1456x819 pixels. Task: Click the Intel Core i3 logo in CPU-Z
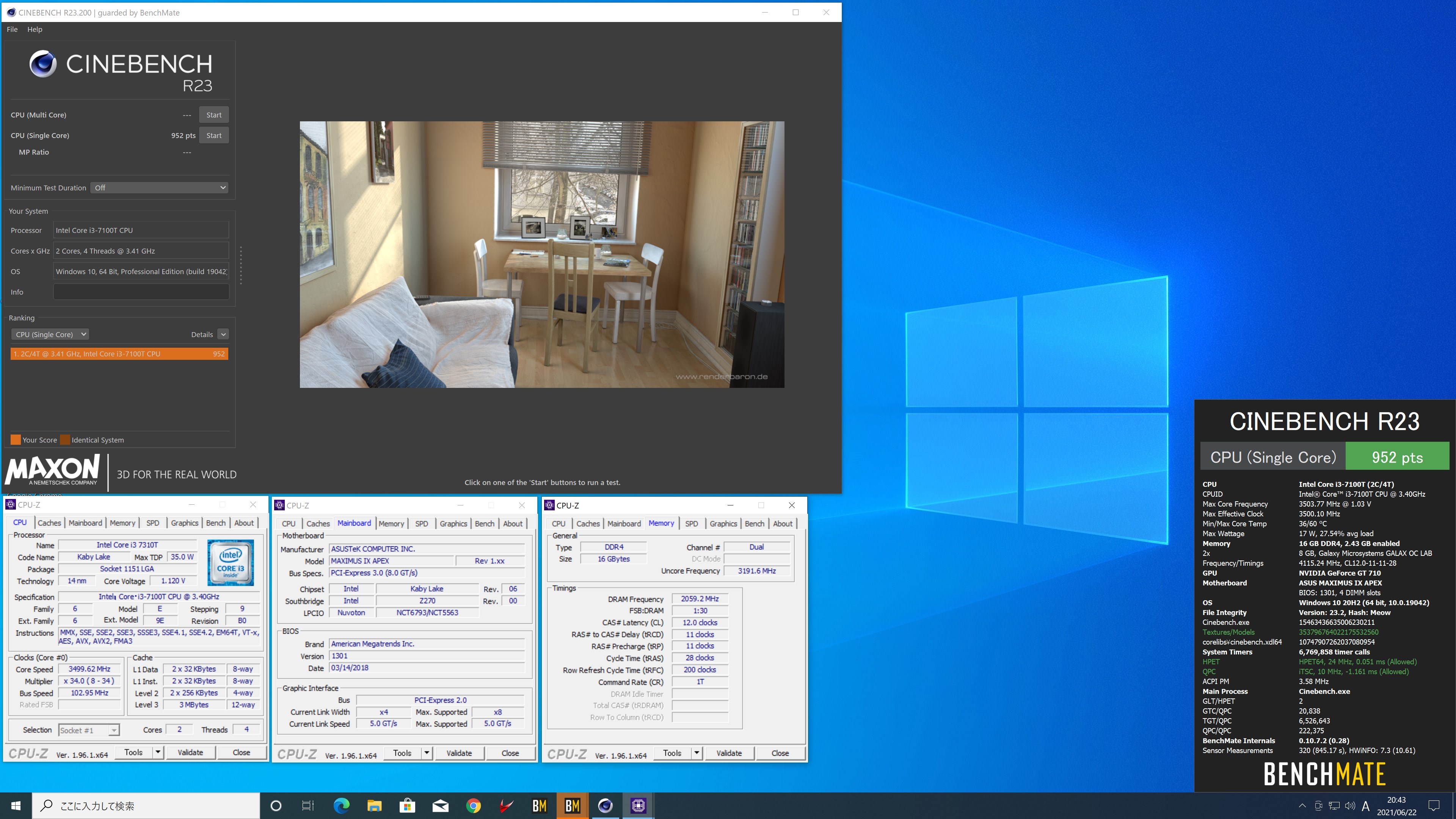click(230, 562)
